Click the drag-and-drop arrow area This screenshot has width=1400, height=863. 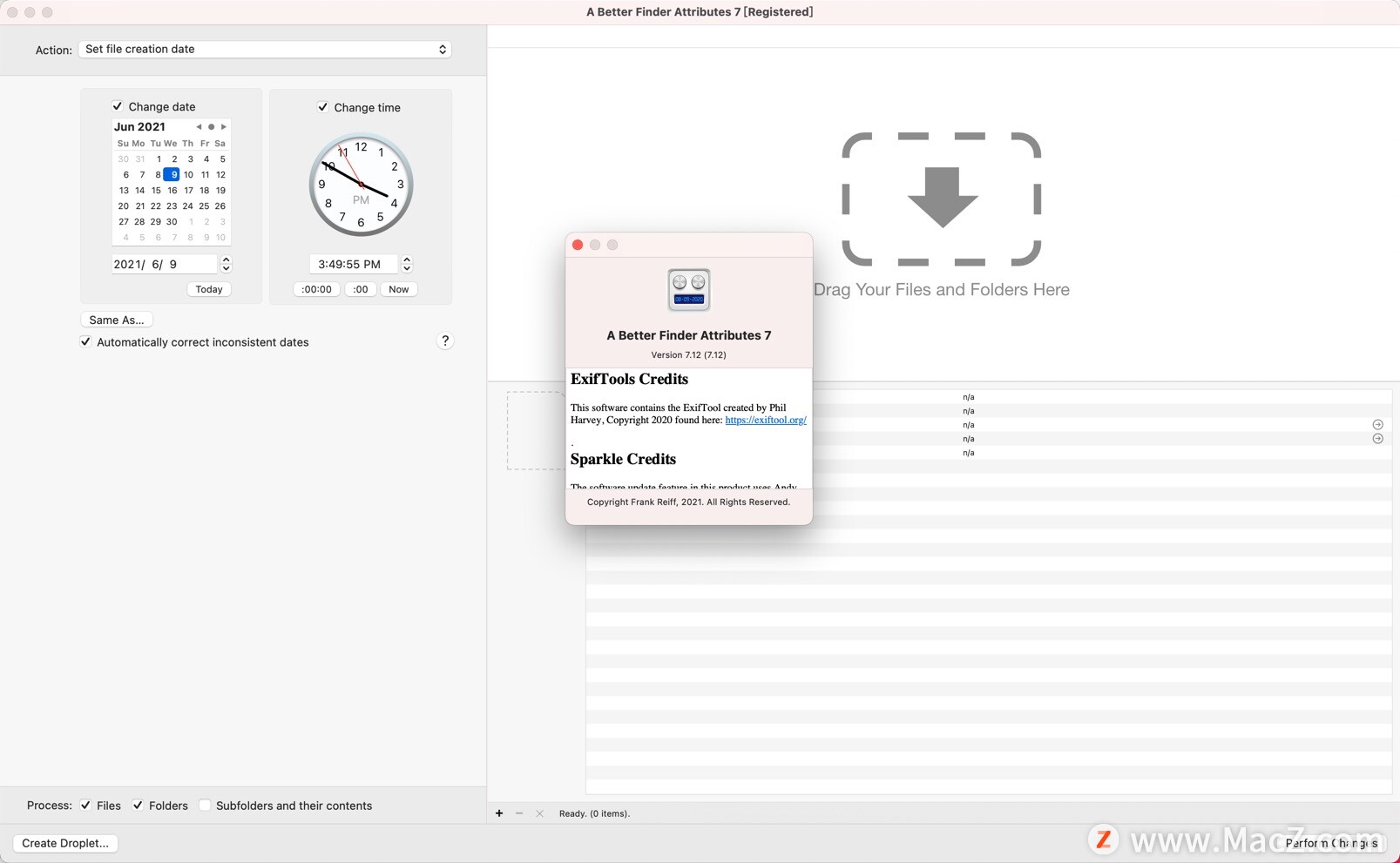pyautogui.click(x=942, y=199)
